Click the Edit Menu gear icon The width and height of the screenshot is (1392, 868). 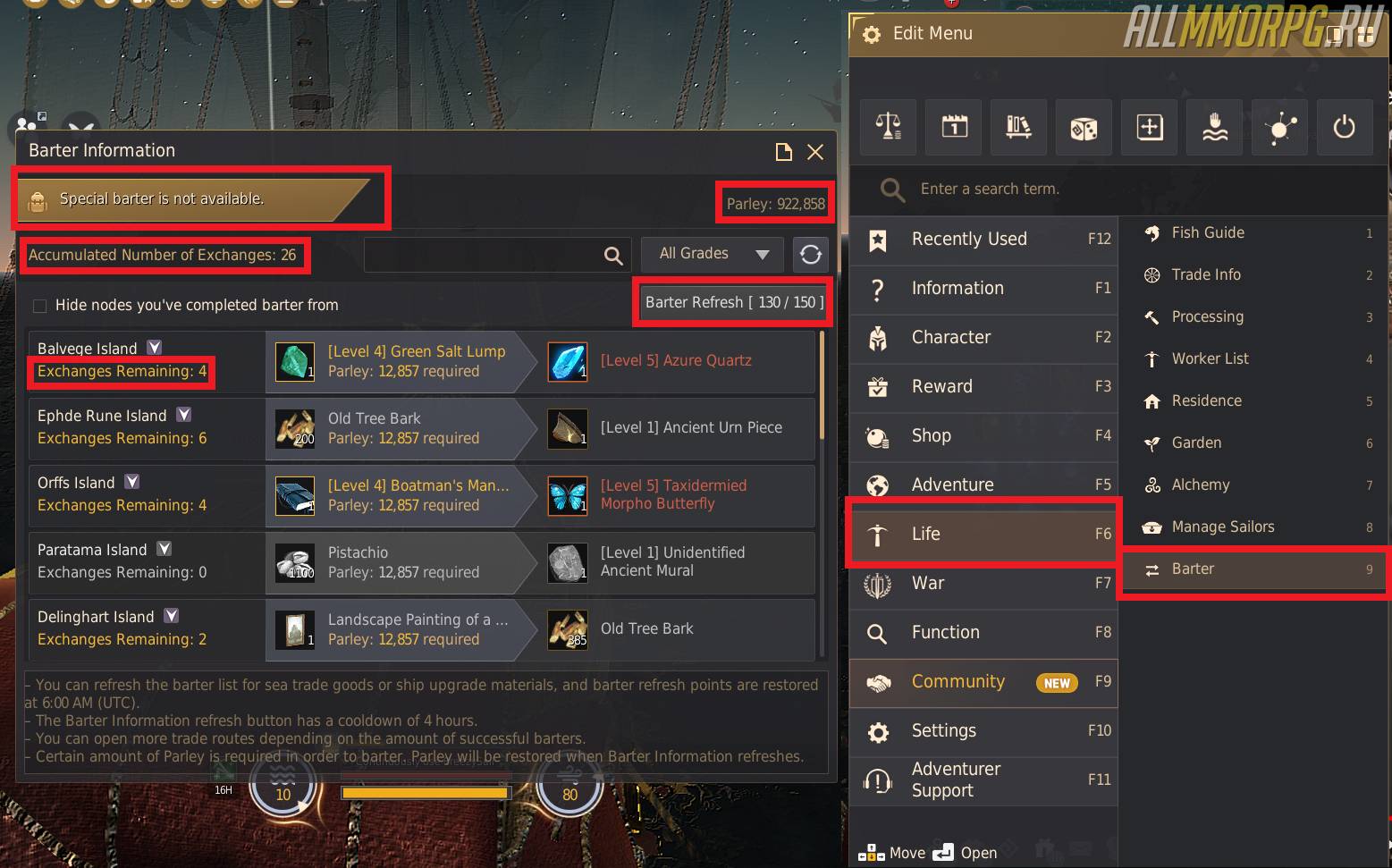click(x=872, y=35)
